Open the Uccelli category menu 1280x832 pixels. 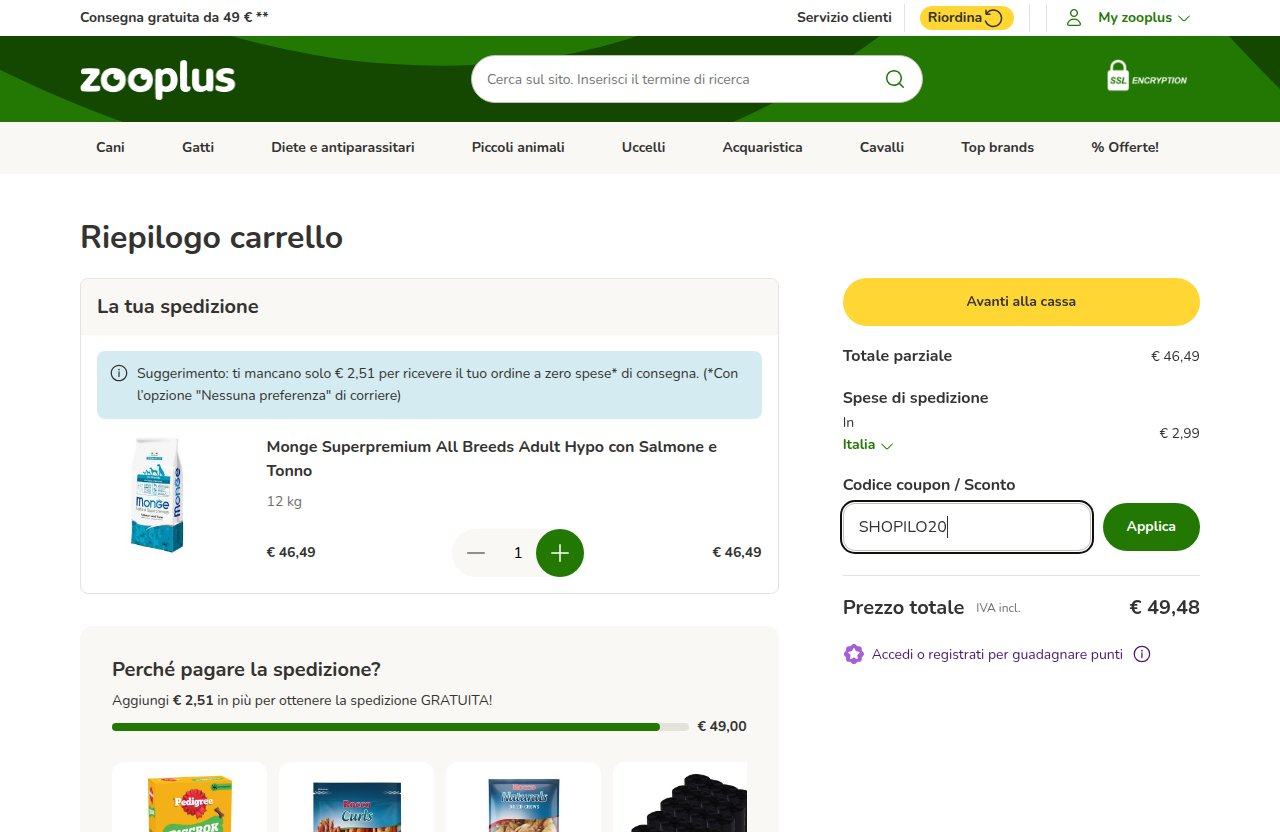coord(643,147)
